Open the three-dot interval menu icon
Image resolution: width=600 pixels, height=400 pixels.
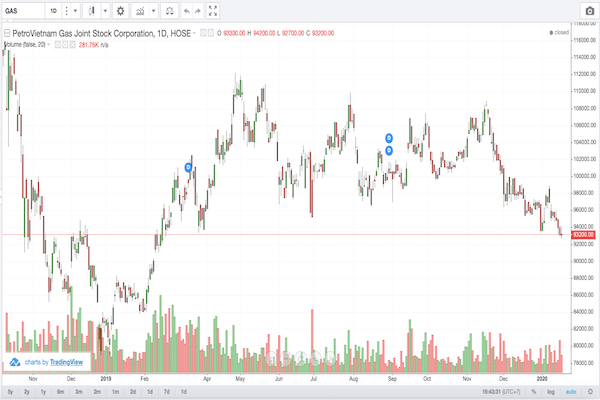pyautogui.click(x=66, y=11)
